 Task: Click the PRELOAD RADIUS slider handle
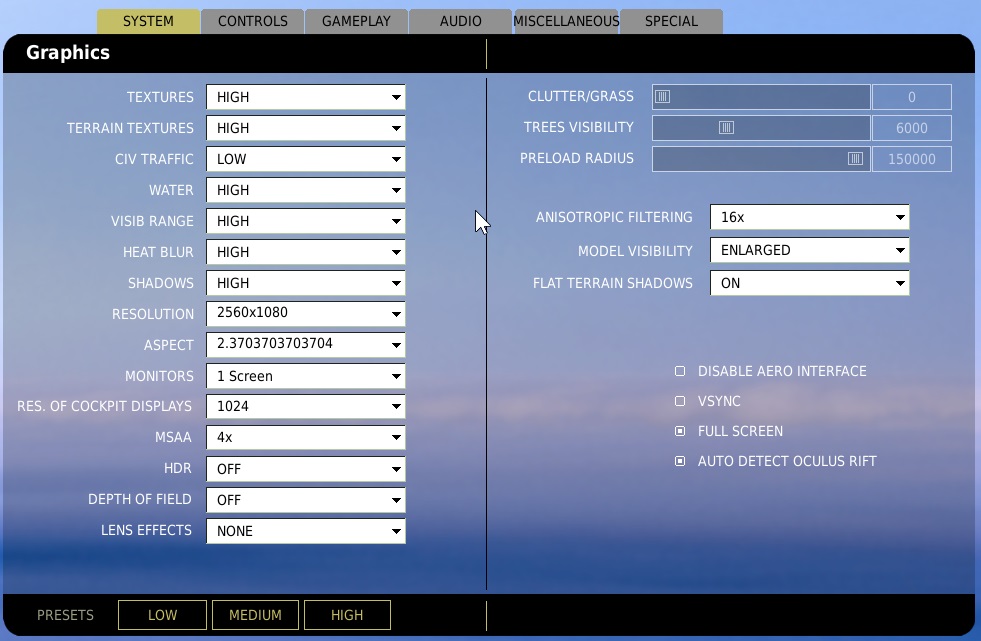[x=855, y=159]
